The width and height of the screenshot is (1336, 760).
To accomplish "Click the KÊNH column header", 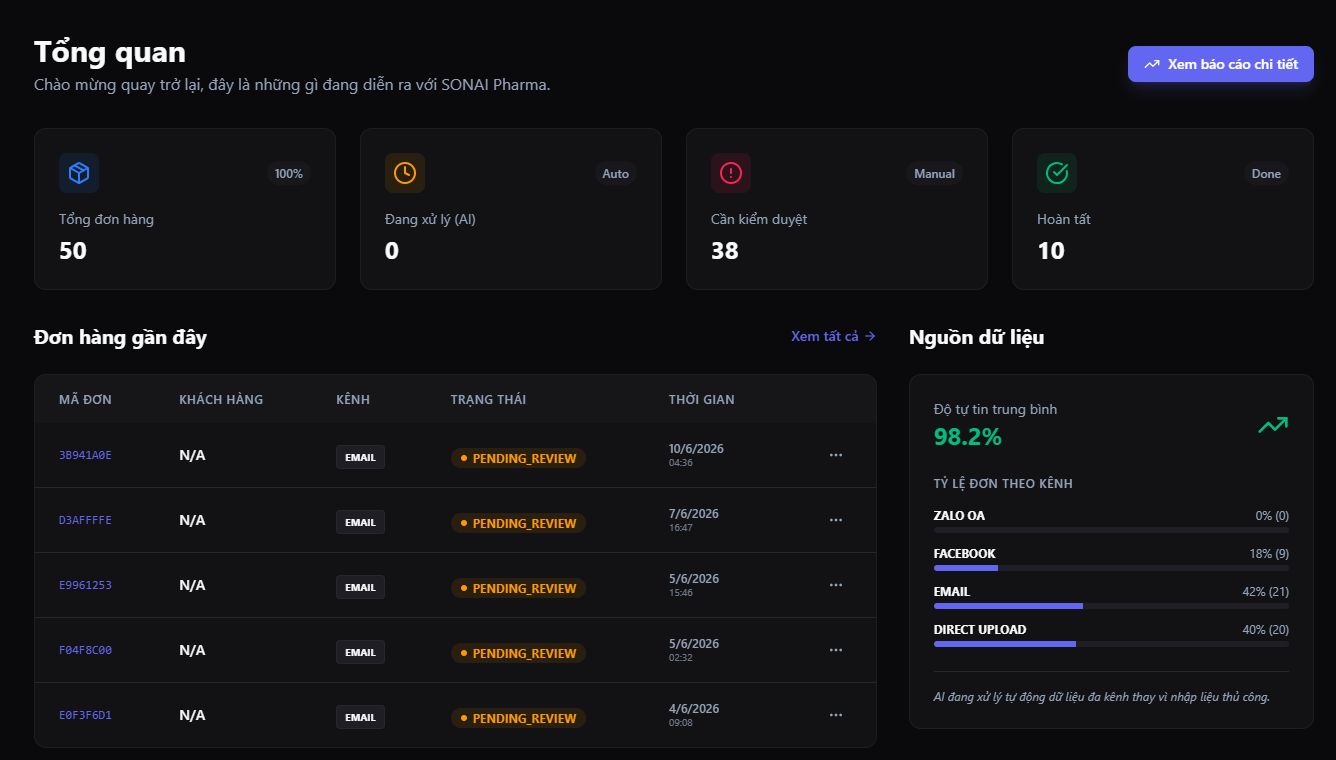I will click(x=353, y=399).
